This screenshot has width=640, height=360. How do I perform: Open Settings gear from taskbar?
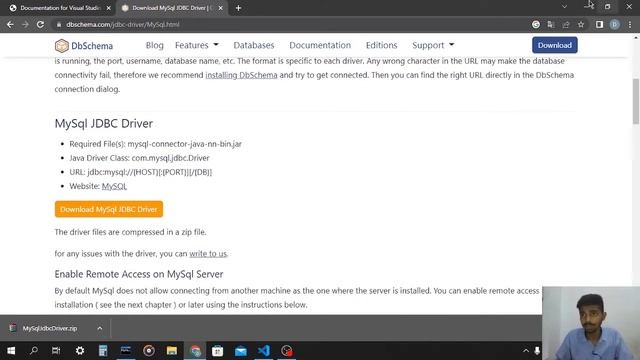(x=80, y=351)
